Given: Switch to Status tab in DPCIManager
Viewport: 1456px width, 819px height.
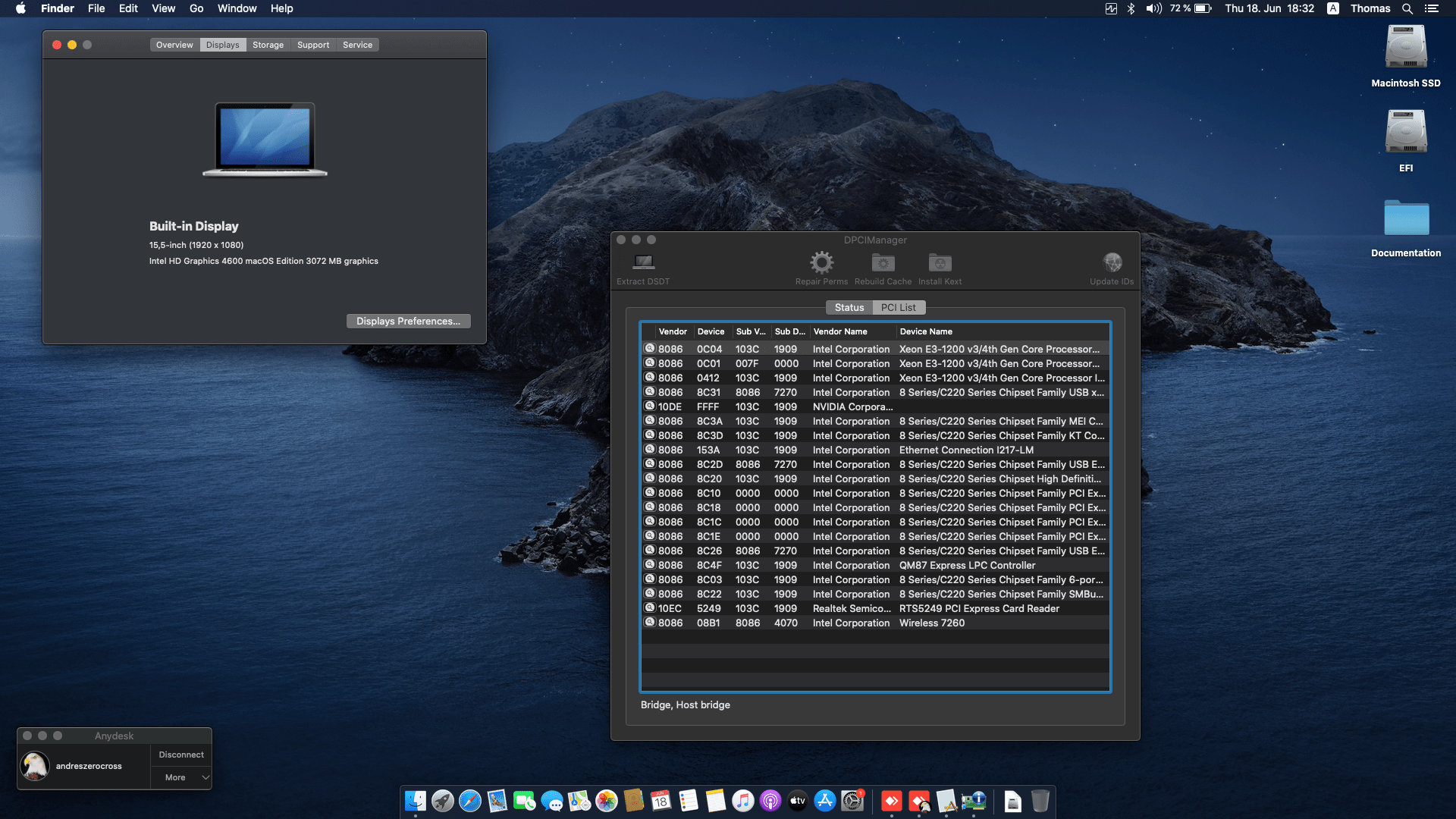Looking at the screenshot, I should pyautogui.click(x=849, y=307).
